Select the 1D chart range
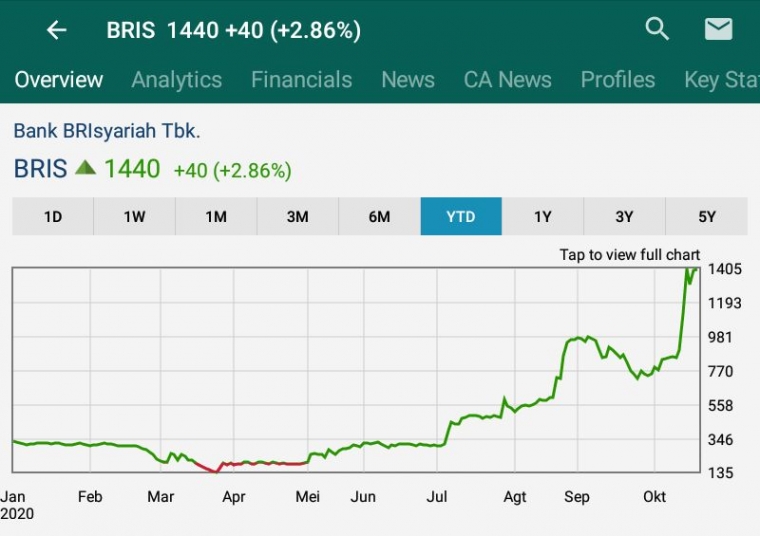The image size is (760, 536). (x=53, y=216)
